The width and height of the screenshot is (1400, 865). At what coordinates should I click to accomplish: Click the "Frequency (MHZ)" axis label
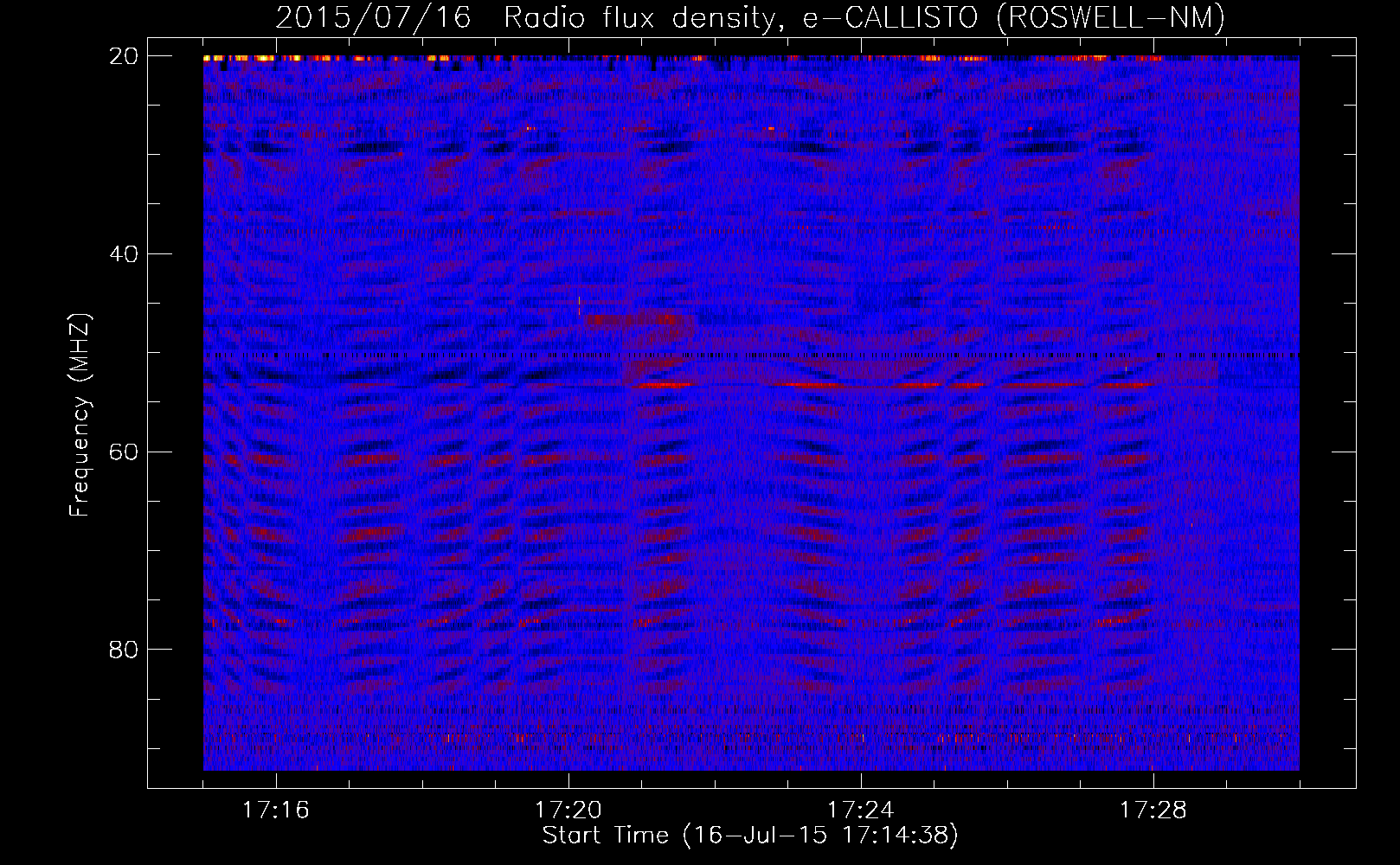pyautogui.click(x=80, y=415)
